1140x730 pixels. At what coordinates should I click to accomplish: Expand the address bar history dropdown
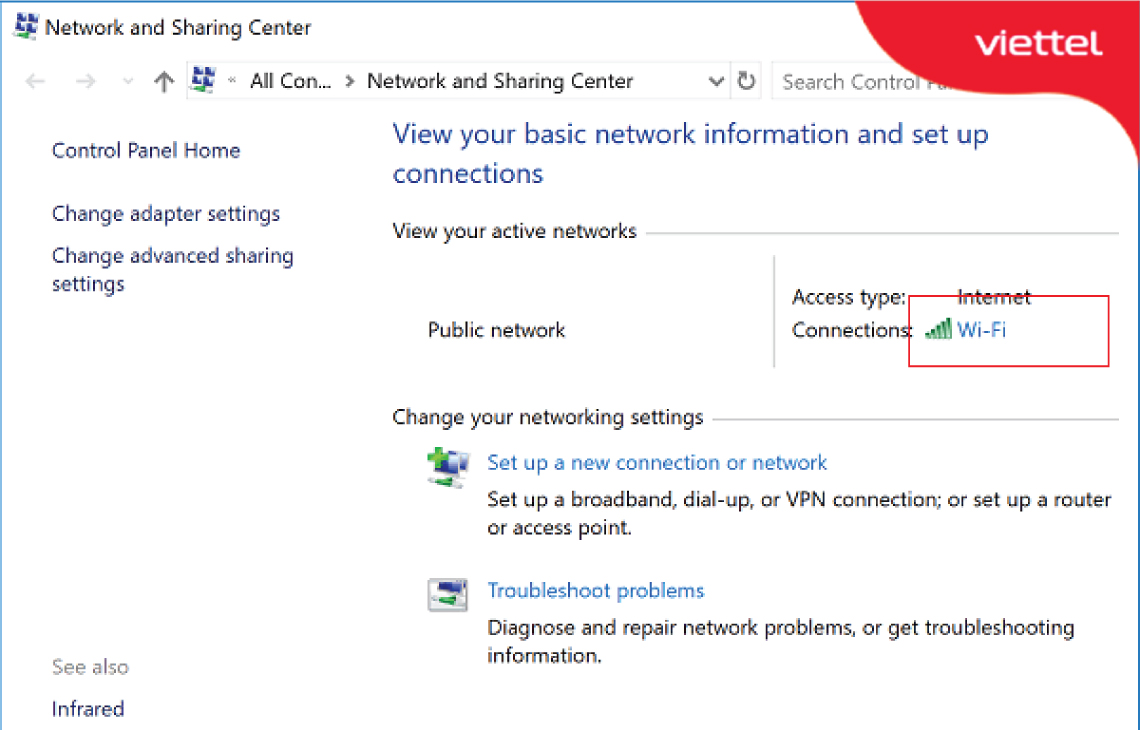(716, 81)
